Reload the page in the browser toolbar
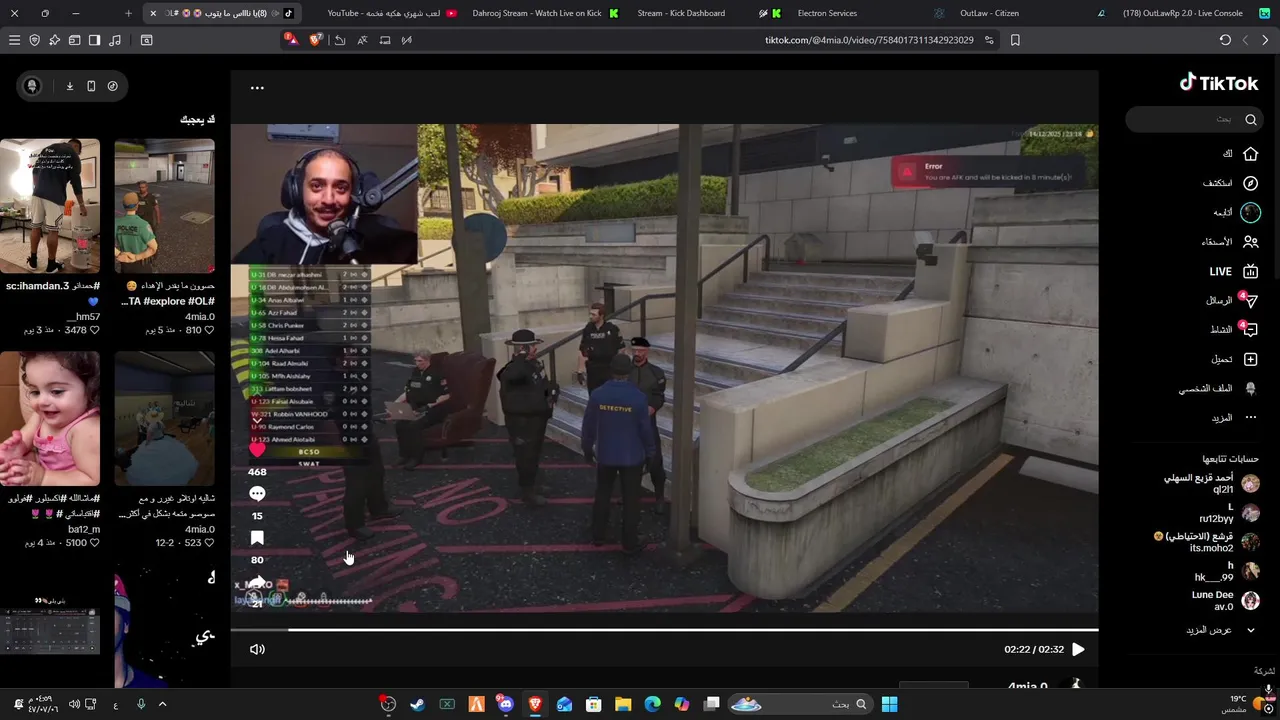Screen dimensions: 1280x720 [1225, 40]
